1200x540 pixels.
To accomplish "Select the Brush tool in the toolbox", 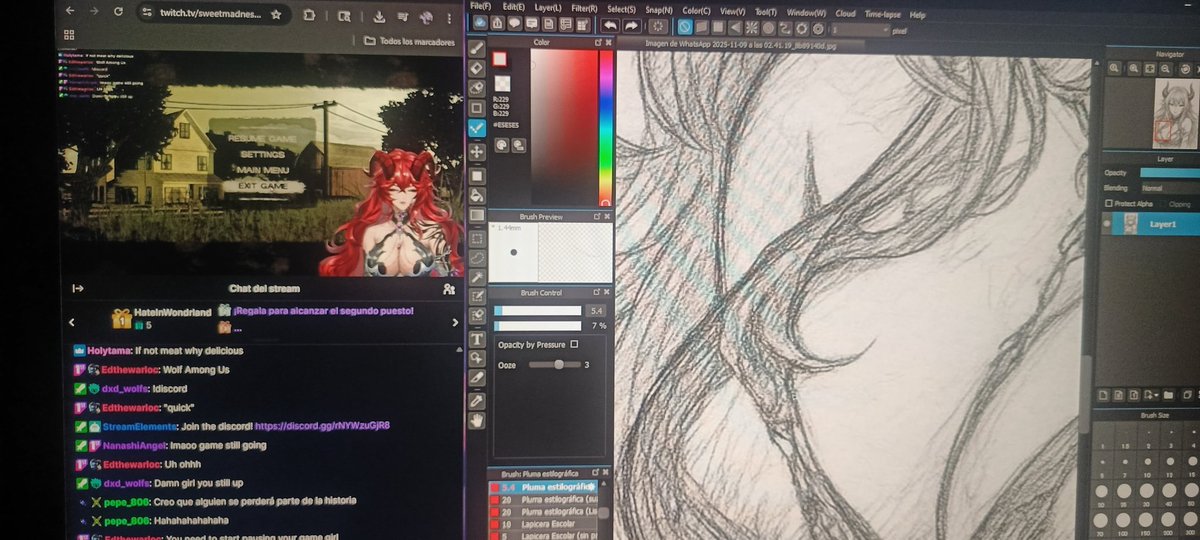I will (x=477, y=48).
